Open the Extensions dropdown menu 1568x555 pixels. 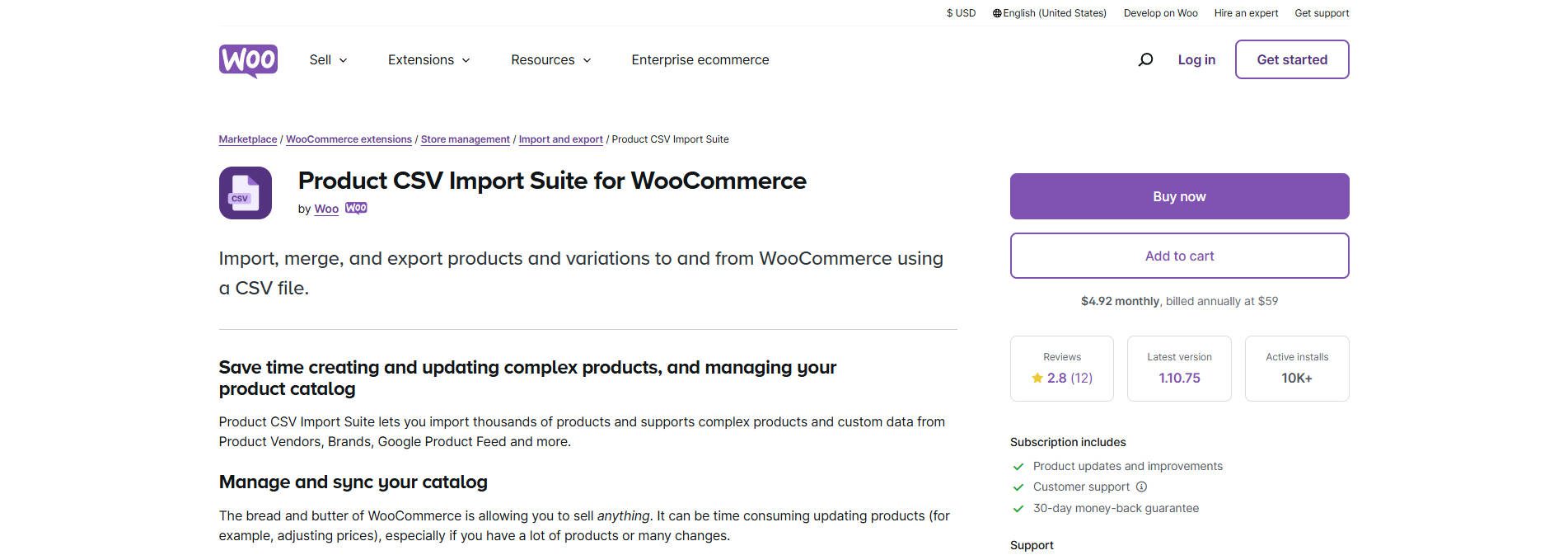[x=428, y=59]
